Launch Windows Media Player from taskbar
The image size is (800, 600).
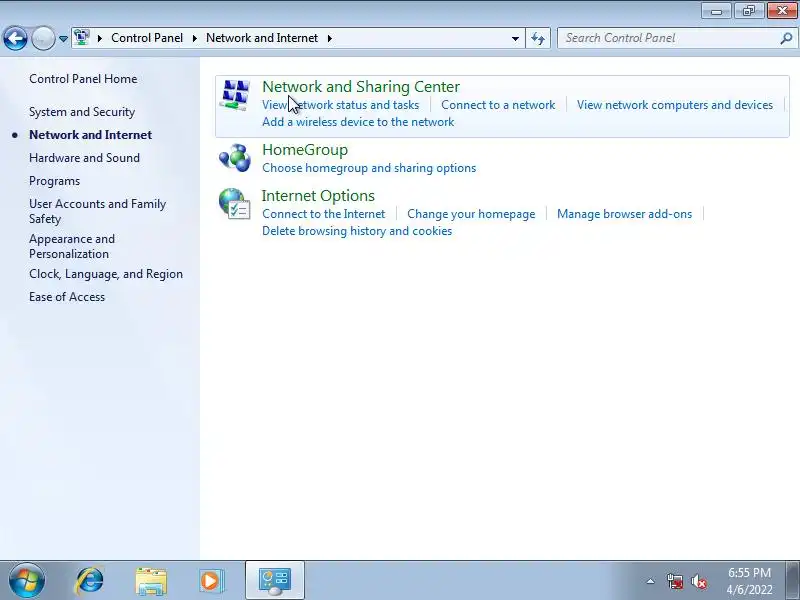(x=211, y=581)
